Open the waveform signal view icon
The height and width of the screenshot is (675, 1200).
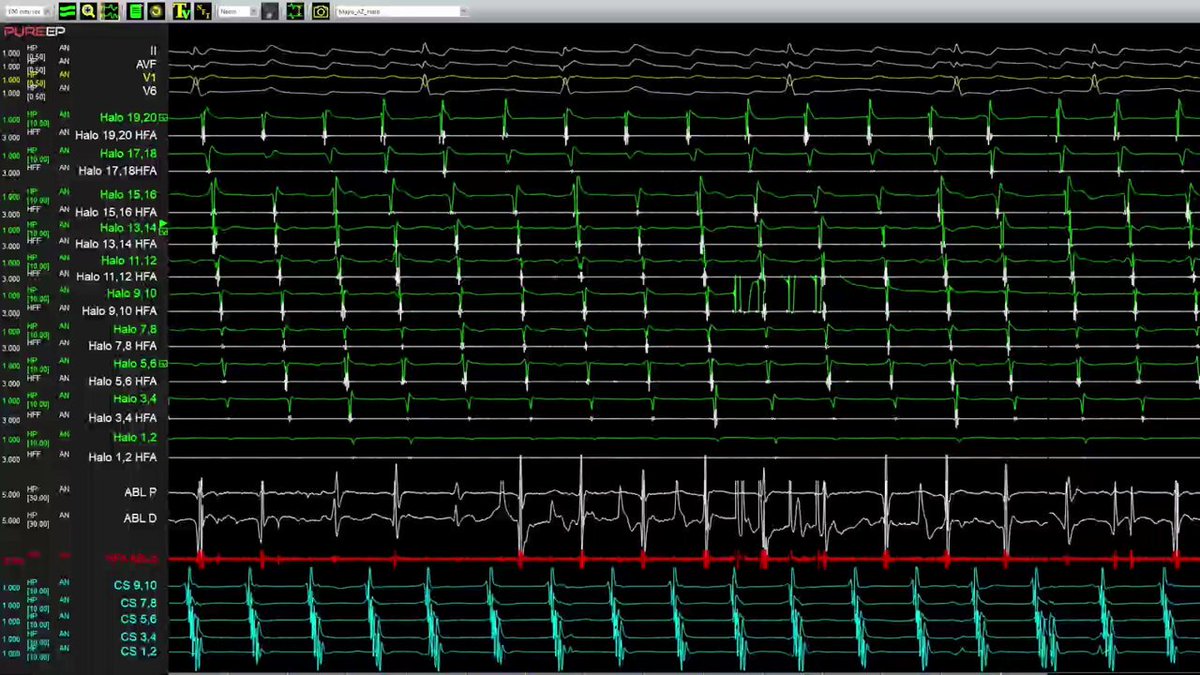click(x=109, y=11)
